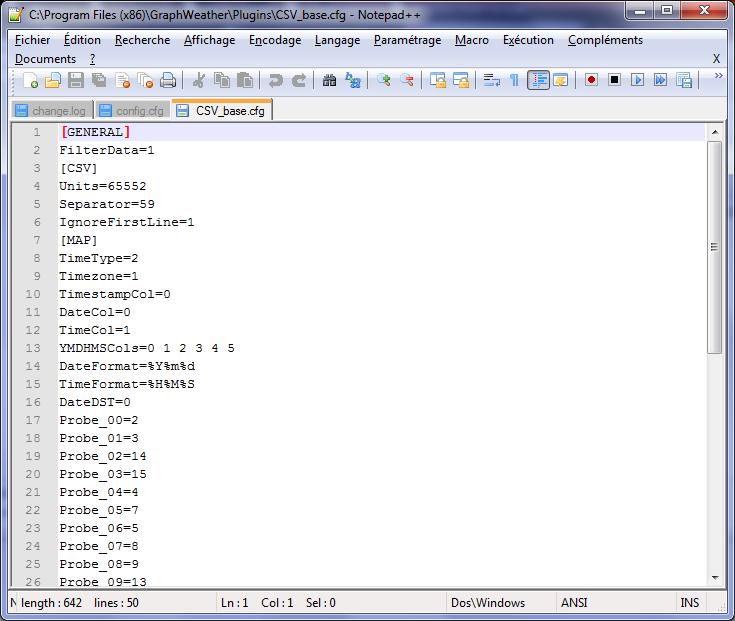Screen dimensions: 735x621
Task: Play back recorded macro icon
Action: 637,80
